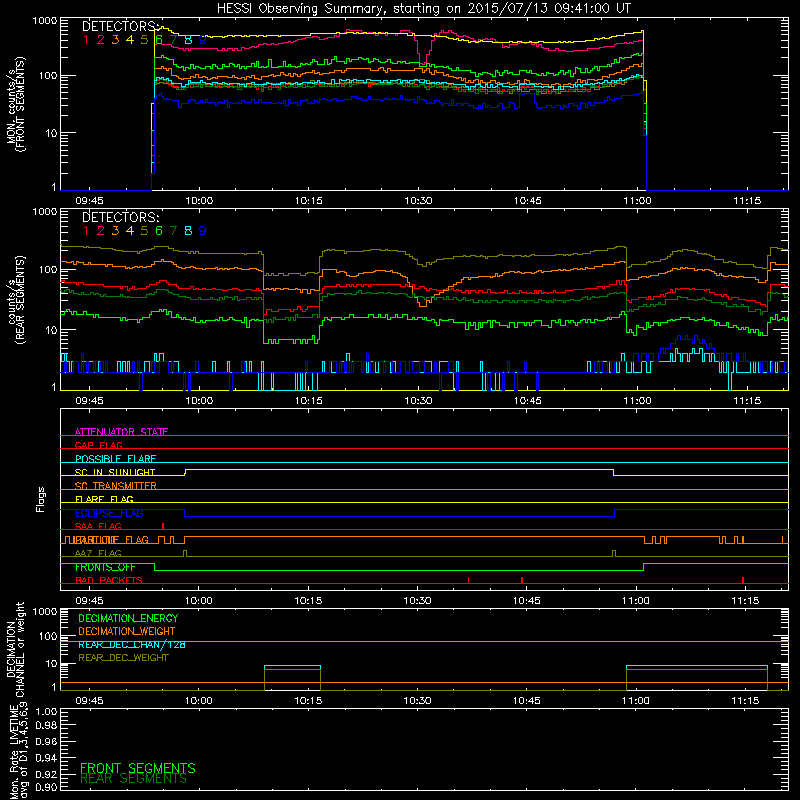Viewport: 800px width, 800px height.
Task: Click the counts/s (REAR SEGMENTS) axis title
Action: pos(15,300)
